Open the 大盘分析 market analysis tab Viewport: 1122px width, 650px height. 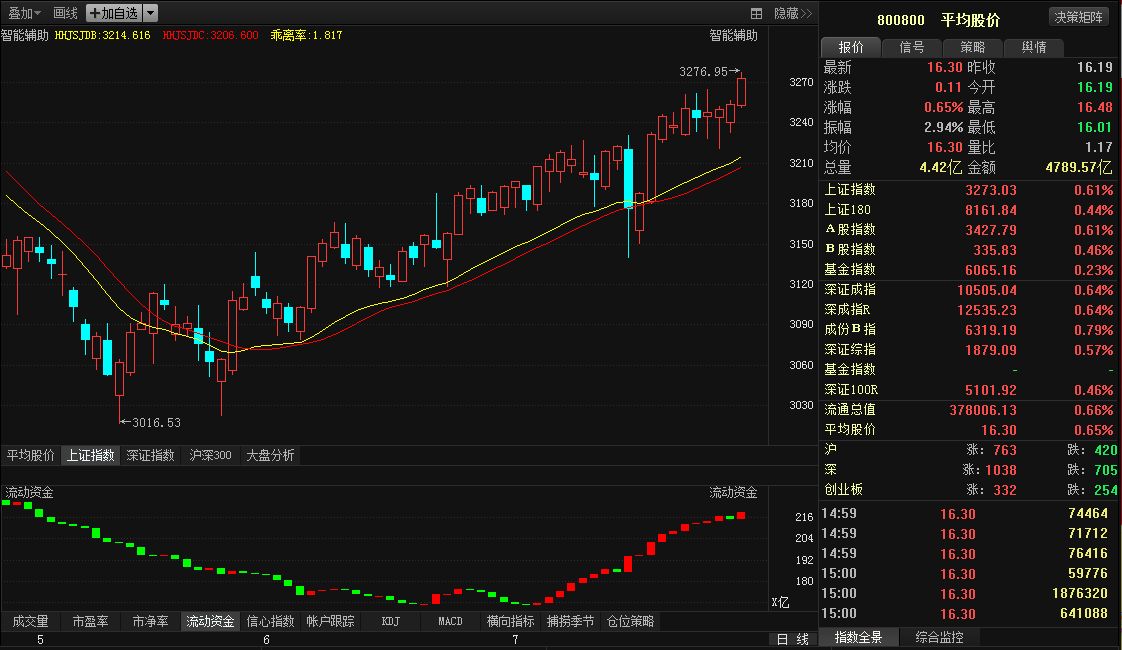270,455
